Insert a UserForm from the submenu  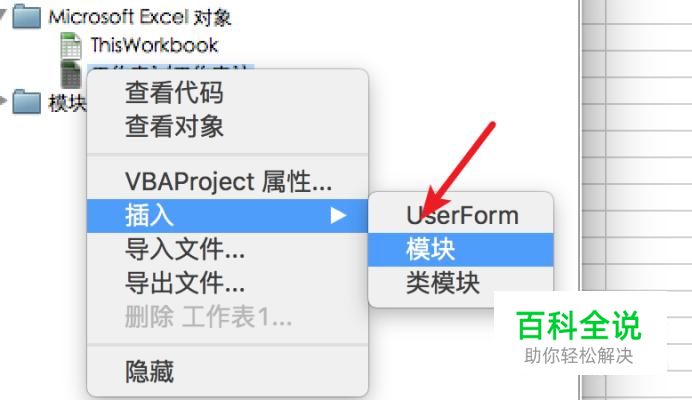tap(461, 215)
